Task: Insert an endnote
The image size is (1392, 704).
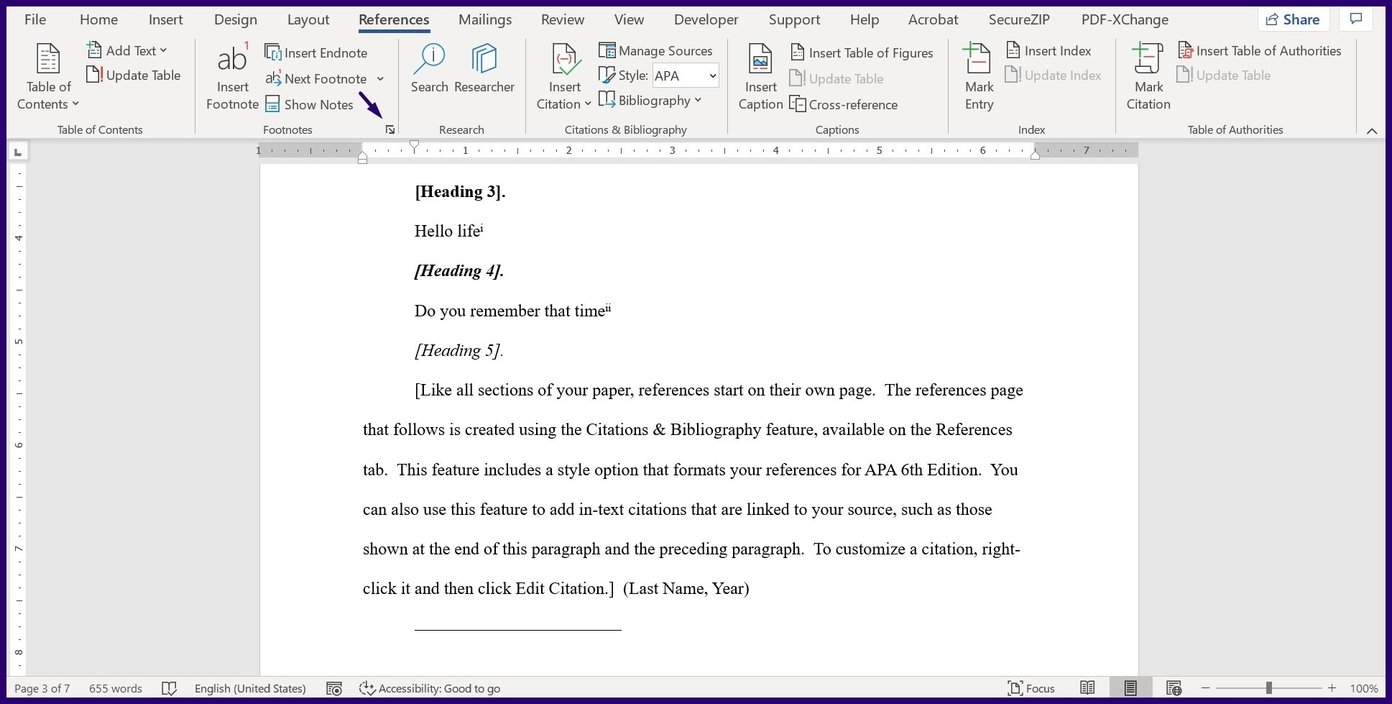Action: tap(316, 52)
